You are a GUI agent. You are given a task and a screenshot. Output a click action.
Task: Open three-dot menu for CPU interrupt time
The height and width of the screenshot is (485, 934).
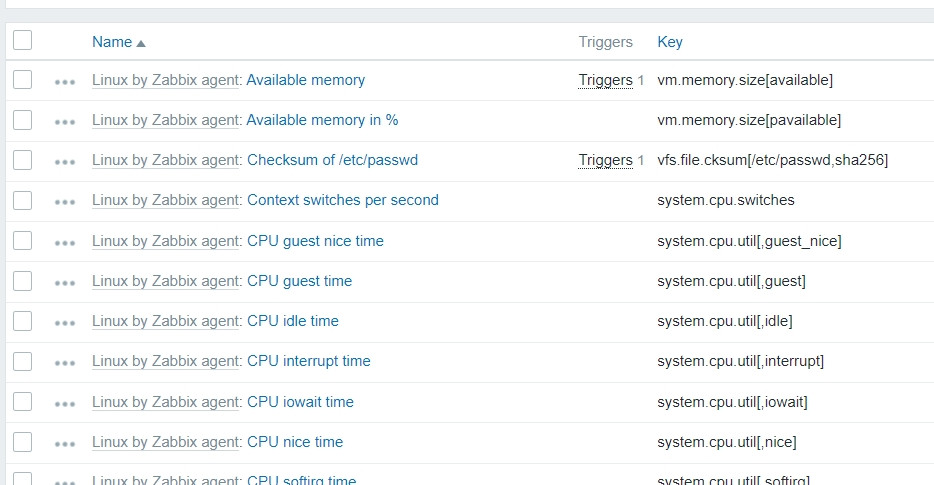65,362
